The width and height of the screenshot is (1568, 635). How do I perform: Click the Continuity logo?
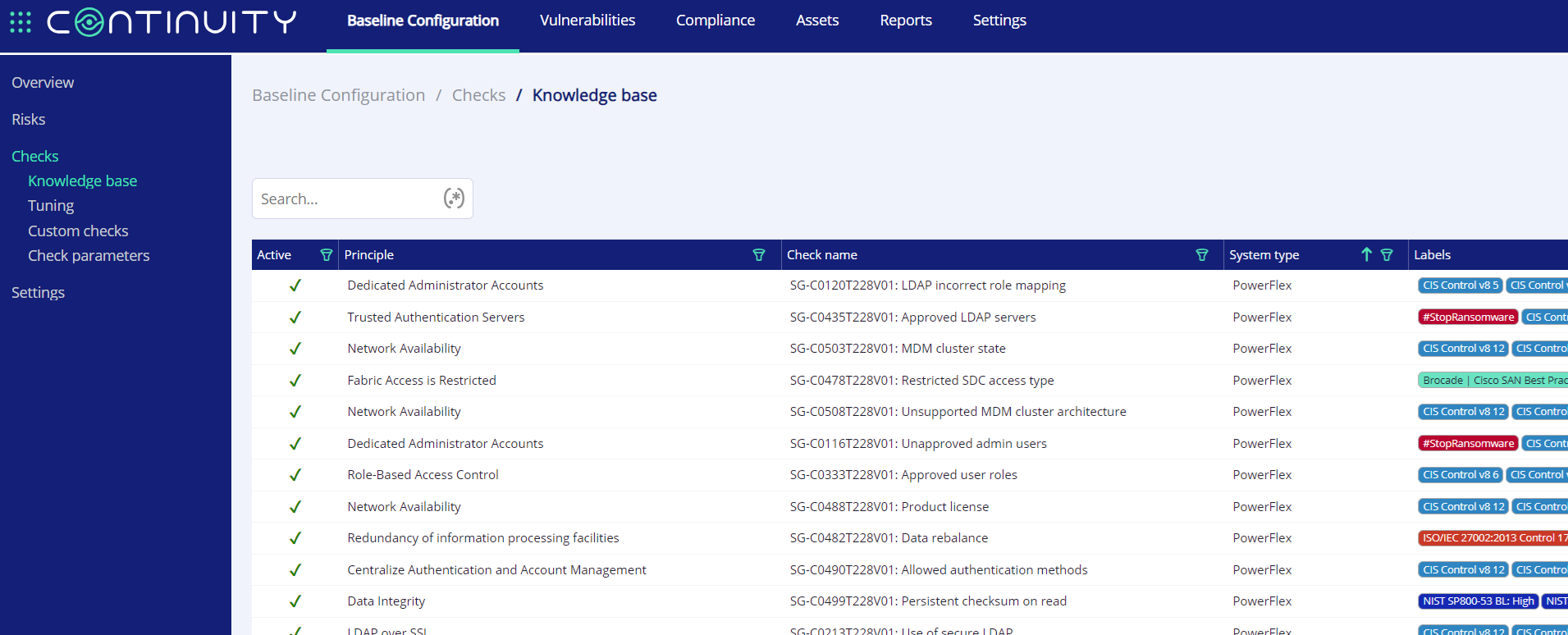(x=171, y=22)
